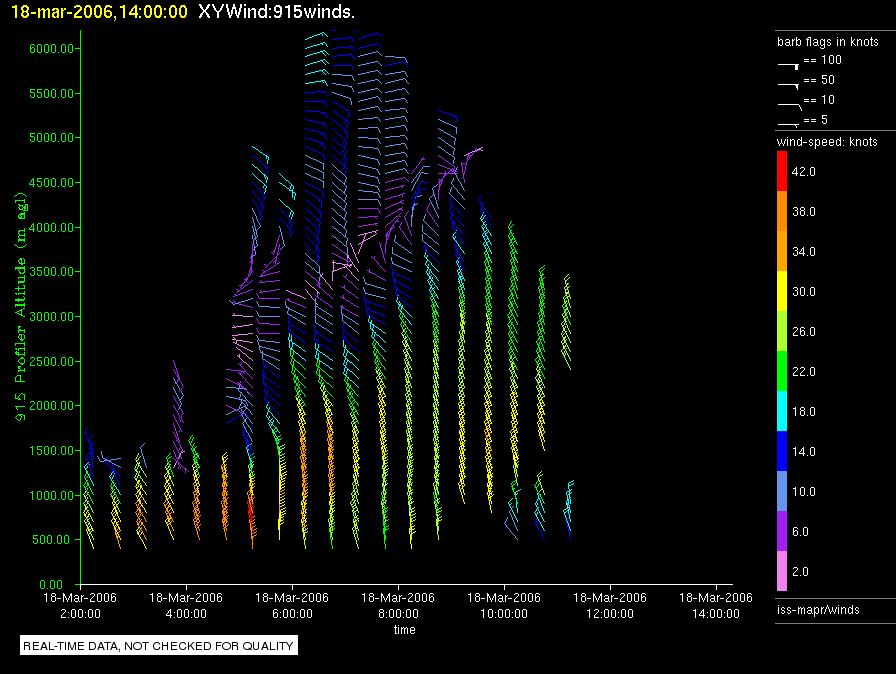Screen dimensions: 896x674
Task: Click the yellow 30.0 knots color band
Action: pos(783,292)
